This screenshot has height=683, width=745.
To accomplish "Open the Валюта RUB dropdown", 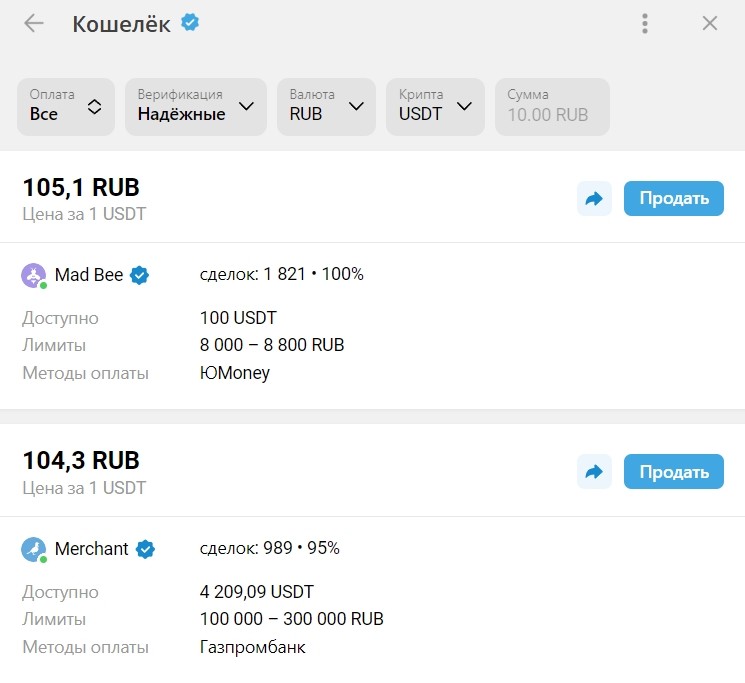I will point(327,106).
